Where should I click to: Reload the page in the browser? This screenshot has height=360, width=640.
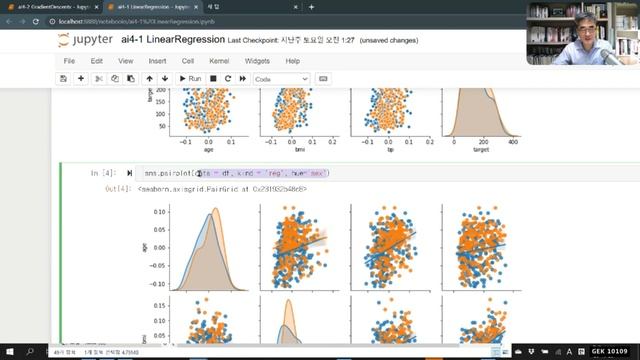point(36,22)
